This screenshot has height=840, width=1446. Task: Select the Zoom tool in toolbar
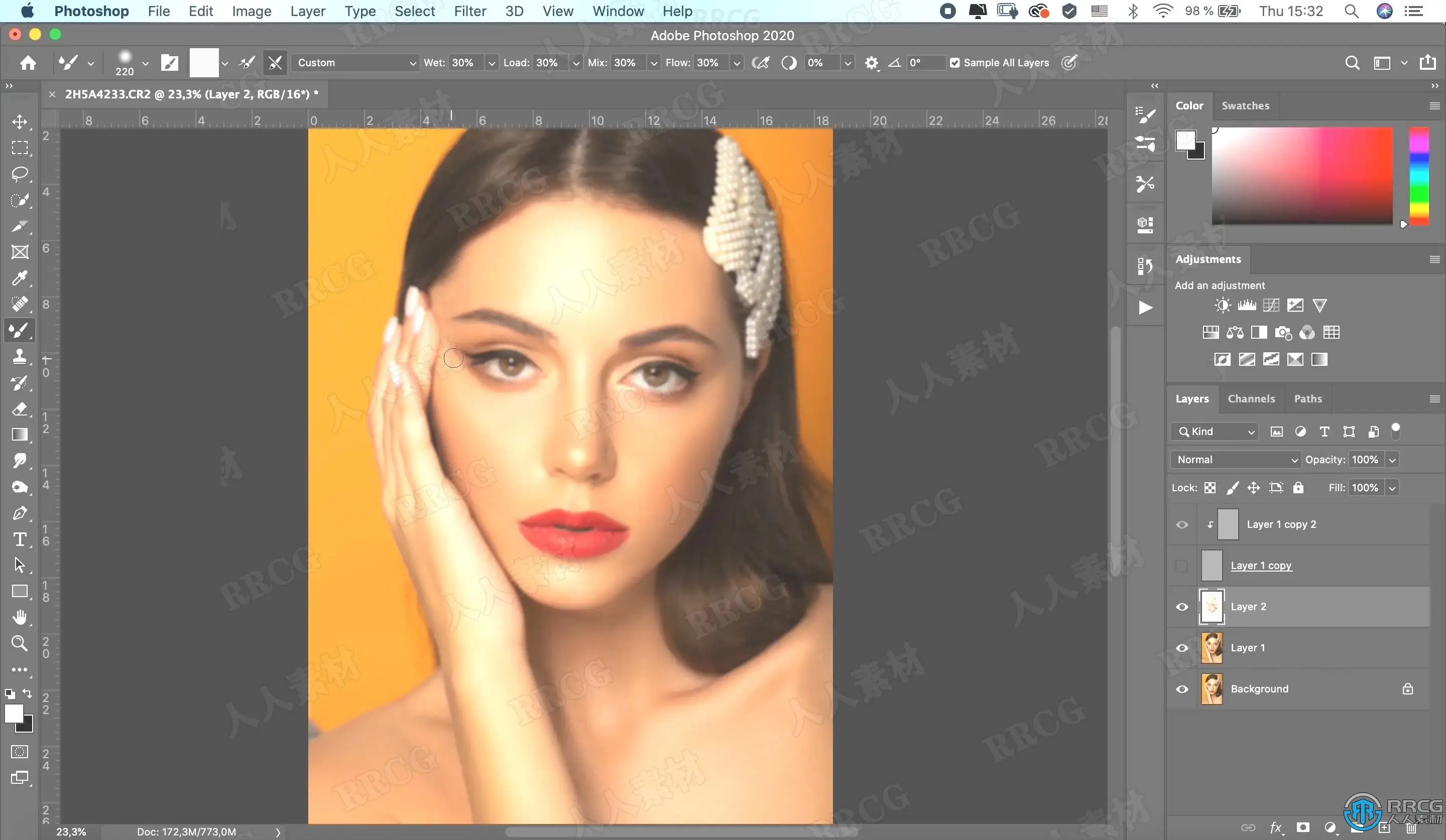[20, 643]
